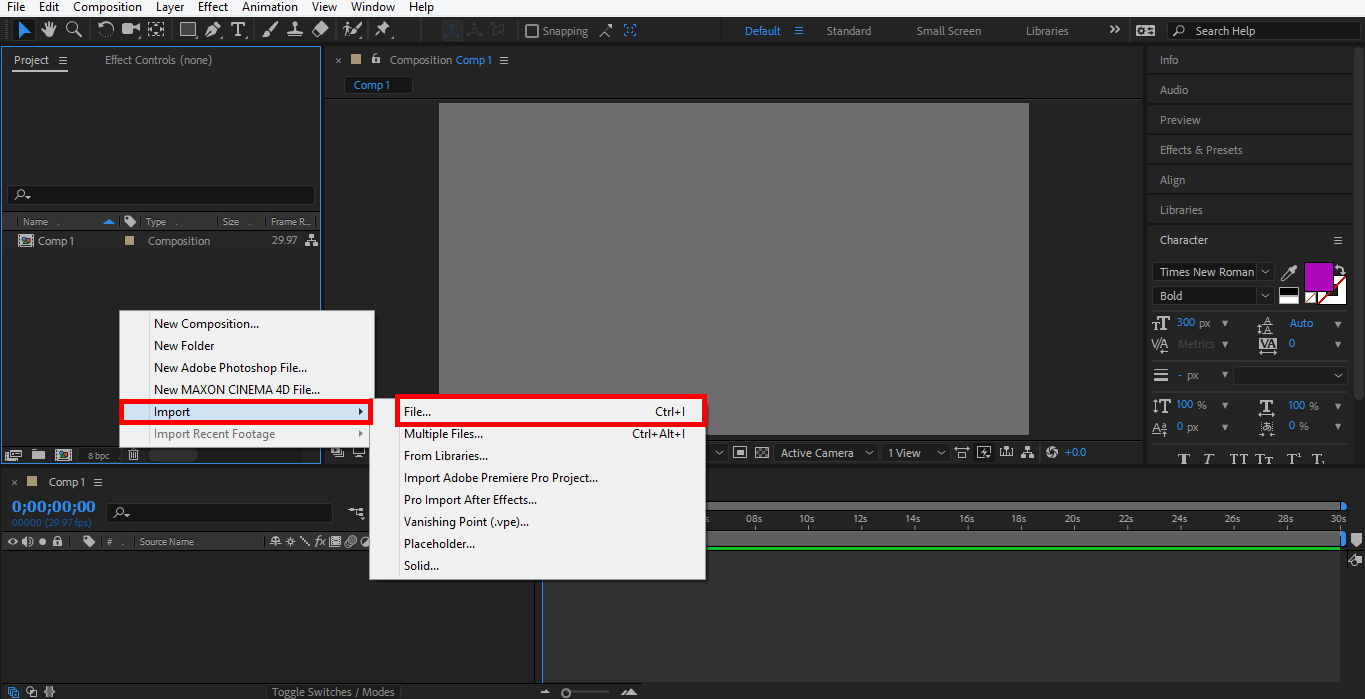1365x699 pixels.
Task: Select the Selection arrow tool
Action: pos(24,30)
